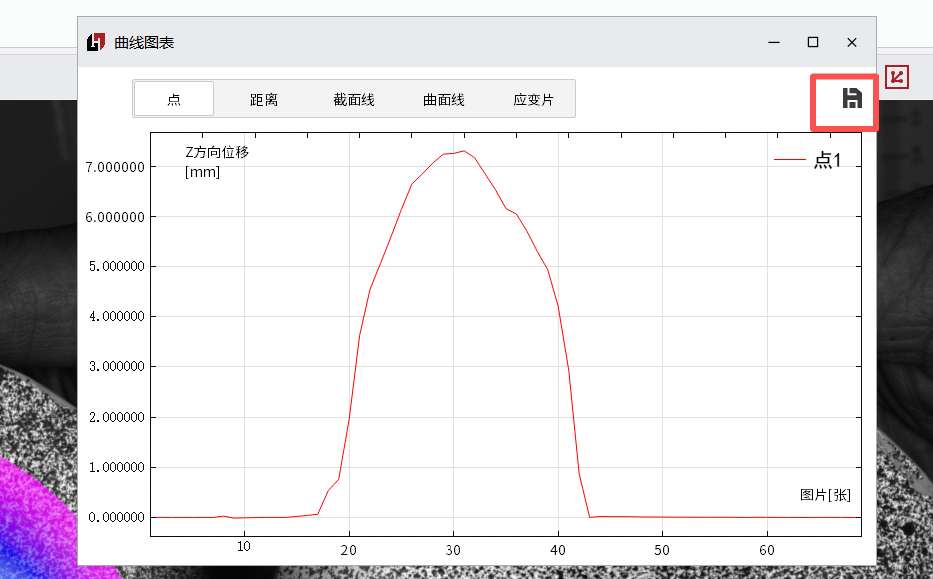The image size is (933, 579).
Task: Click the 图片[张] axis label
Action: pos(825,495)
